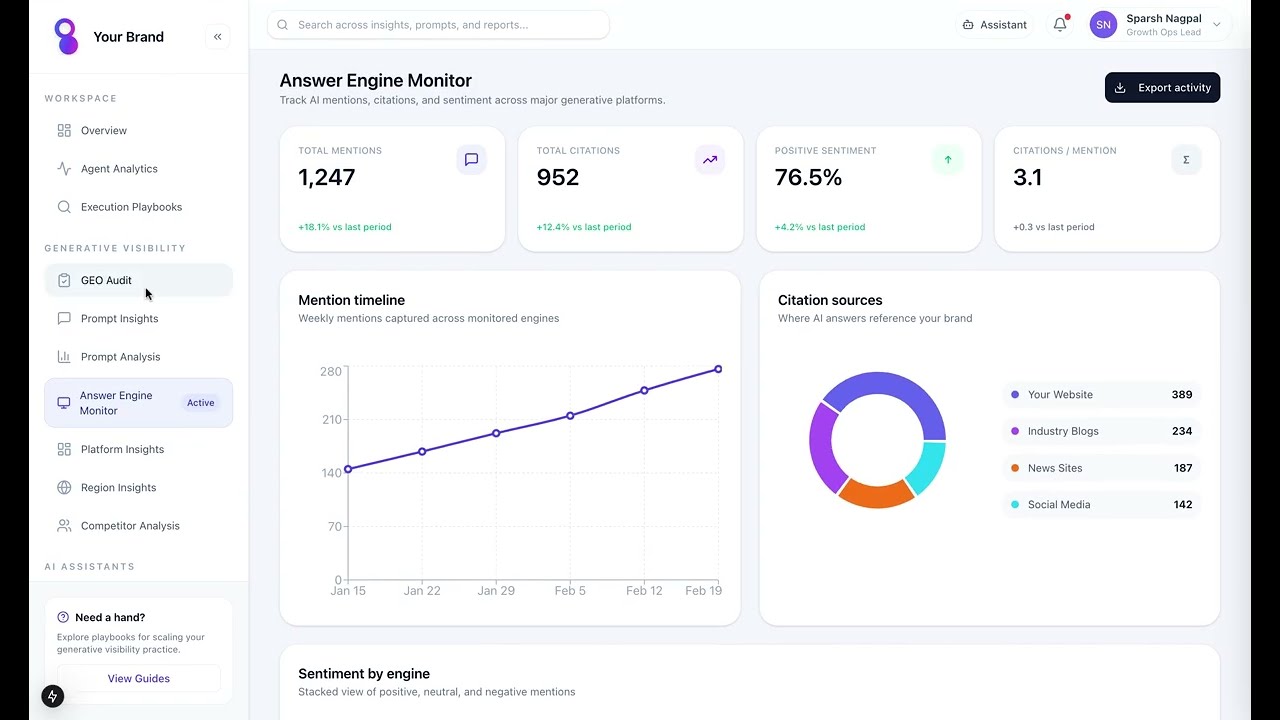The height and width of the screenshot is (720, 1280).
Task: Click Export activity button
Action: point(1162,88)
